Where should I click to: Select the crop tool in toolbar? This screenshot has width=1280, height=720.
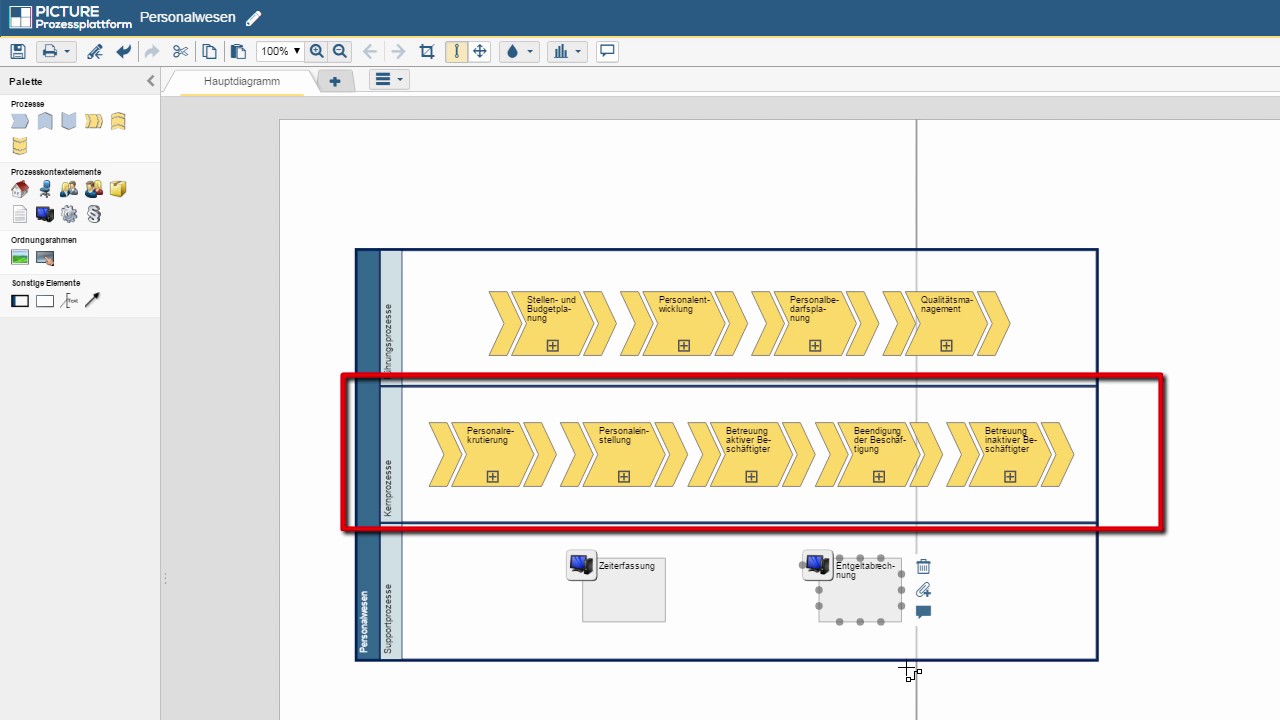click(427, 51)
